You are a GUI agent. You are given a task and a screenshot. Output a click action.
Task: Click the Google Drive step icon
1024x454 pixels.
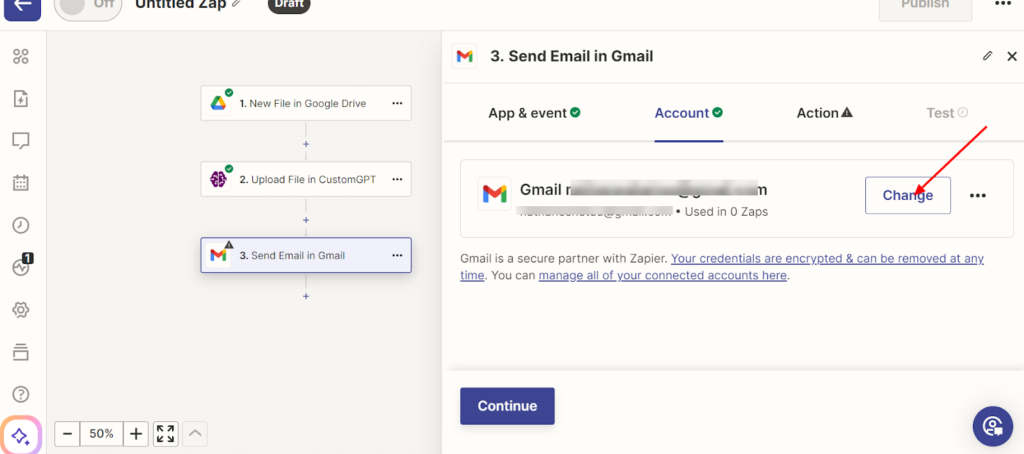pyautogui.click(x=218, y=103)
